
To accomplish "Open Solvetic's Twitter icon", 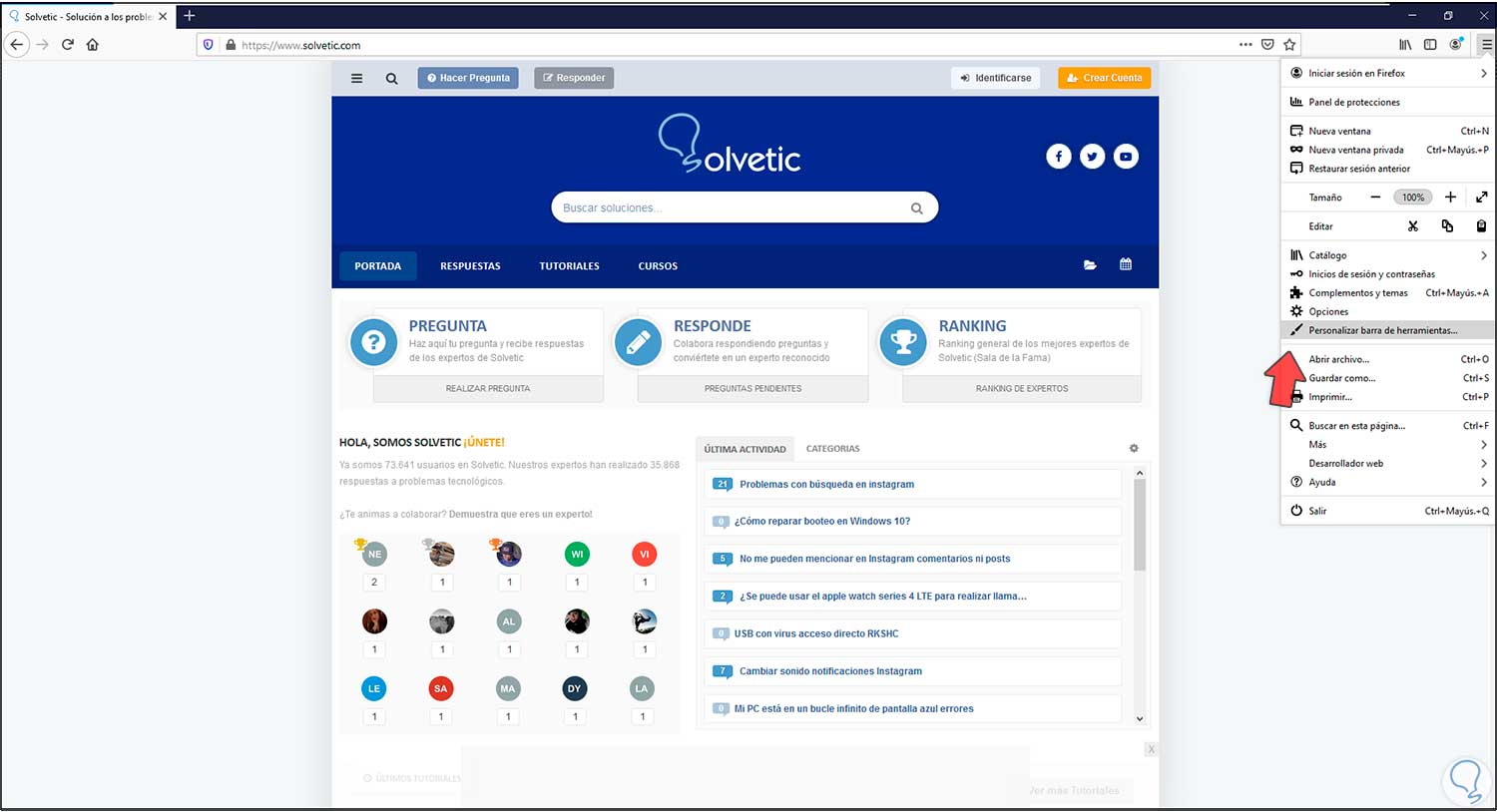I will pyautogui.click(x=1092, y=157).
